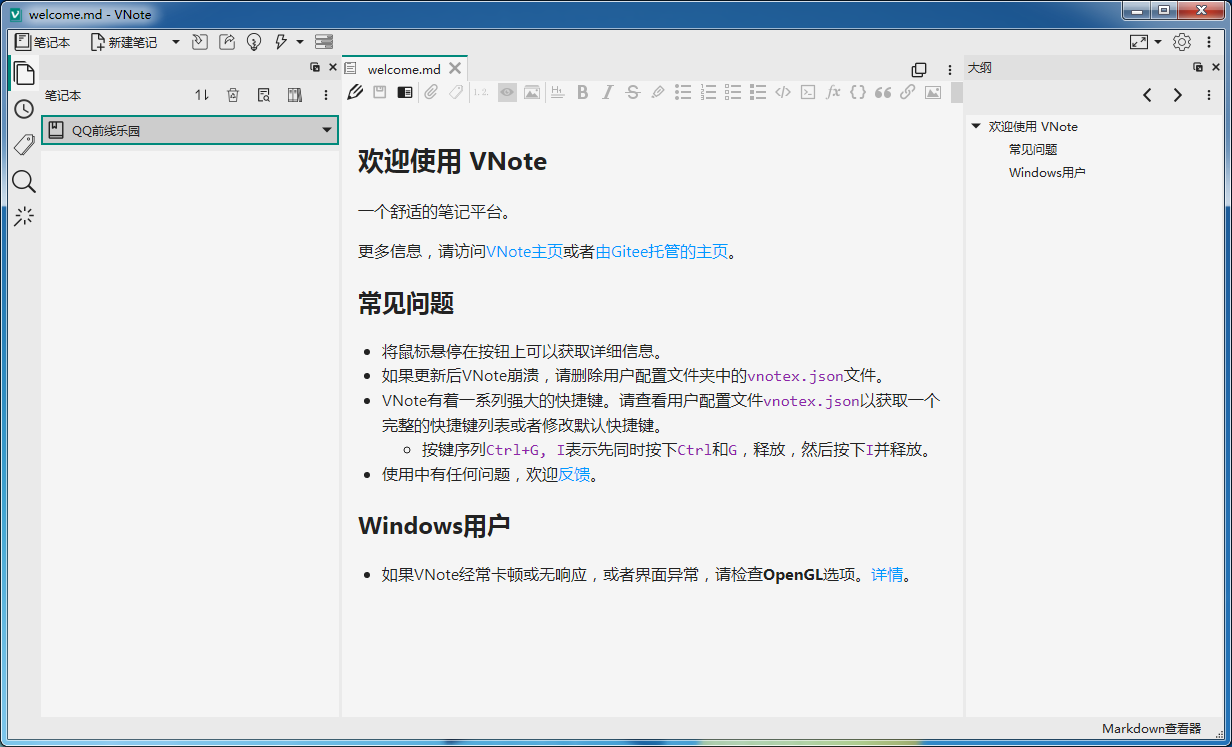
Task: Open the history clock icon in the sidebar
Action: pos(24,109)
